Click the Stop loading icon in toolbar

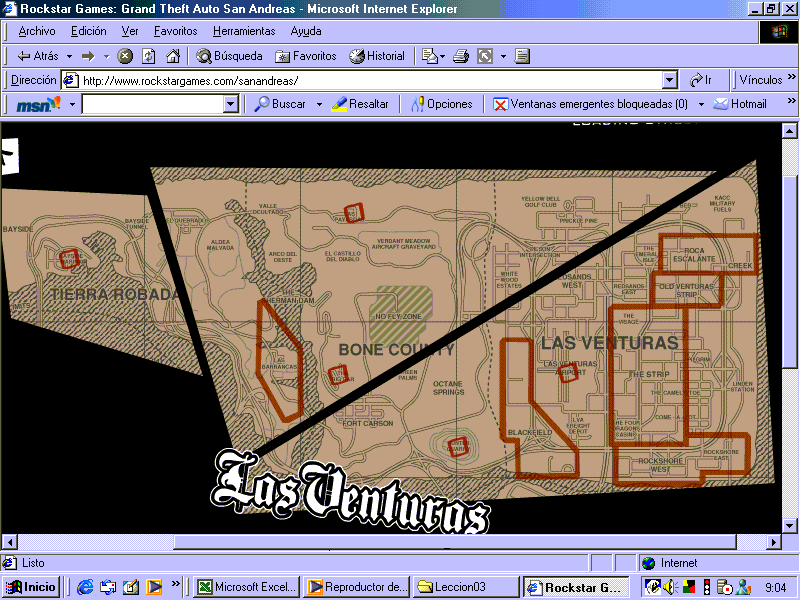click(125, 56)
